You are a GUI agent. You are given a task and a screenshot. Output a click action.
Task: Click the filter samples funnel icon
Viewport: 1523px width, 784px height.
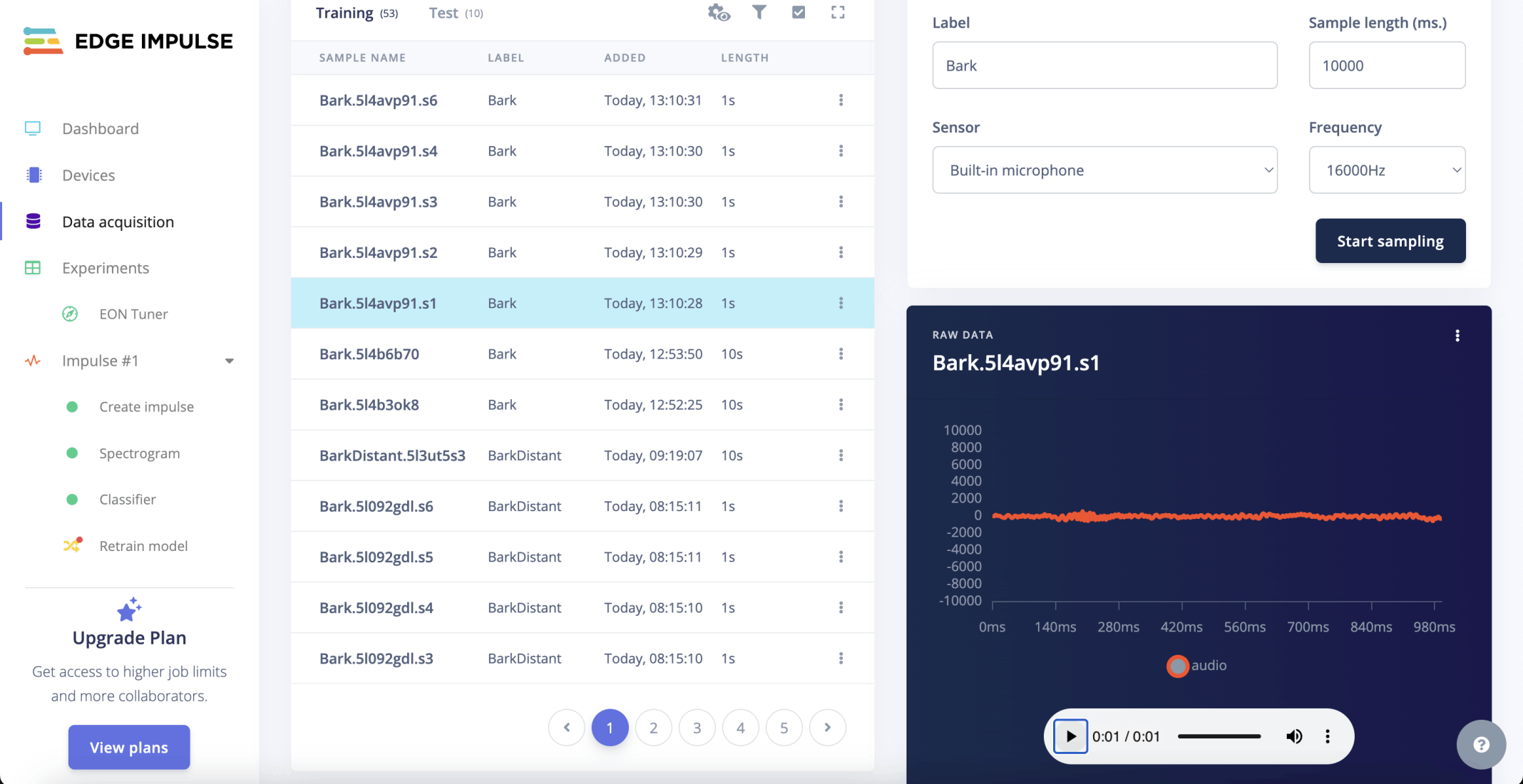759,12
